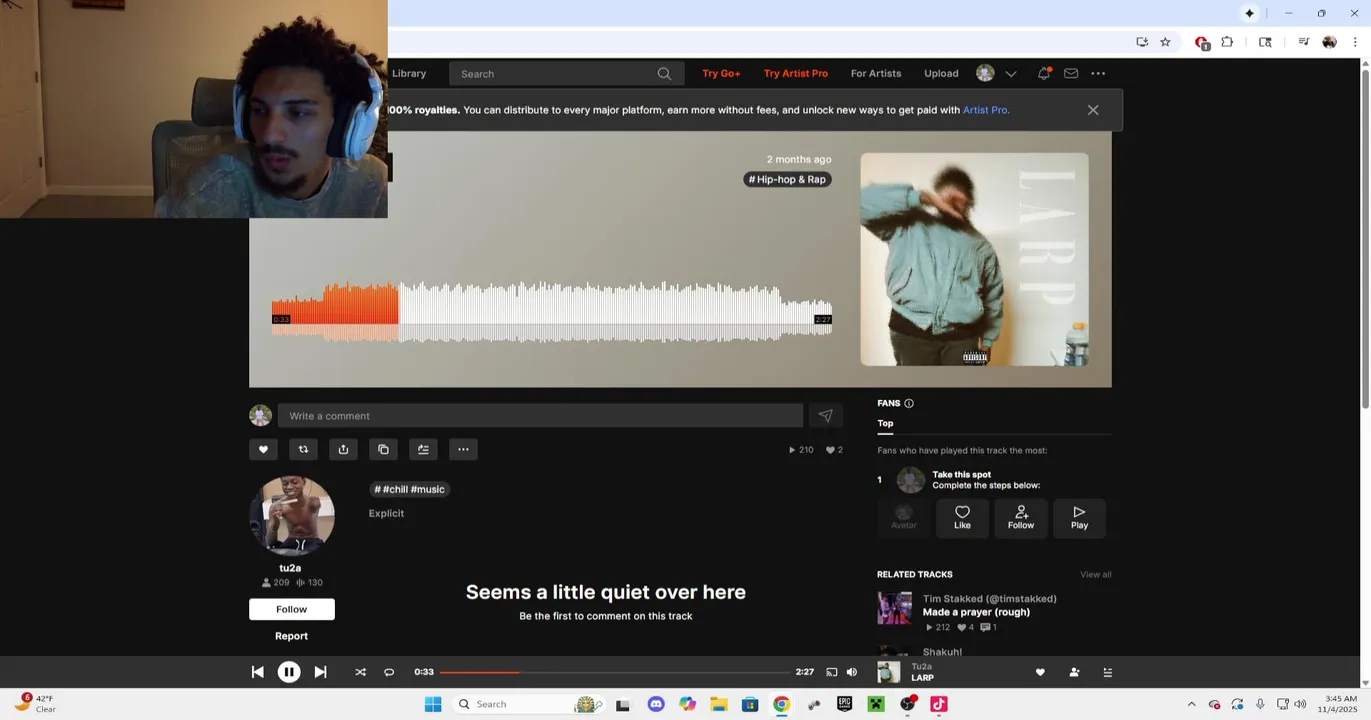Image resolution: width=1371 pixels, height=720 pixels.
Task: Toggle repeat in the player bar
Action: click(389, 672)
